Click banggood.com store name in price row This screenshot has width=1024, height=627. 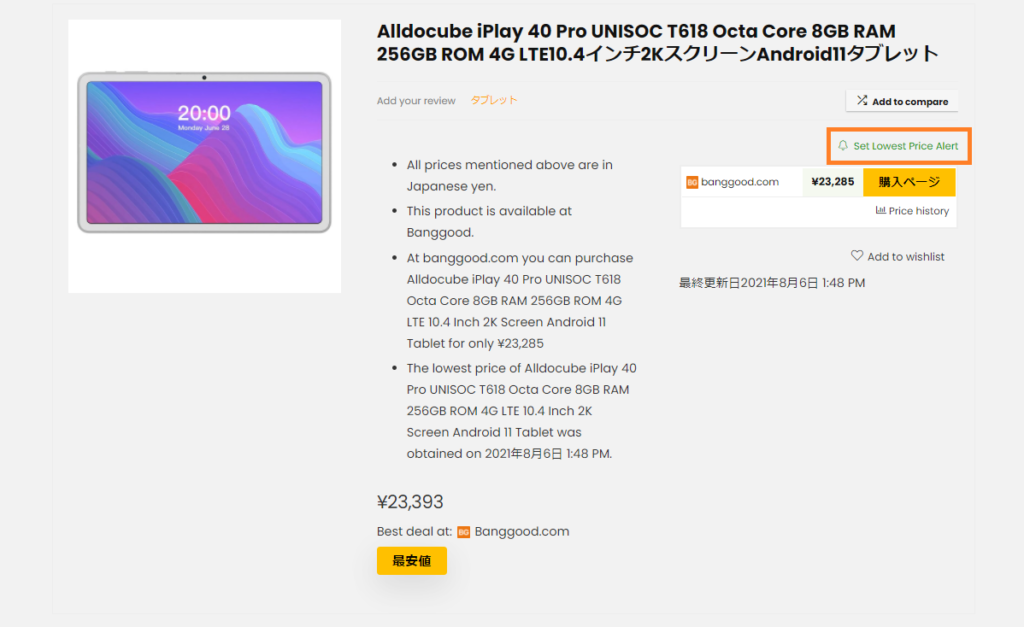click(740, 182)
